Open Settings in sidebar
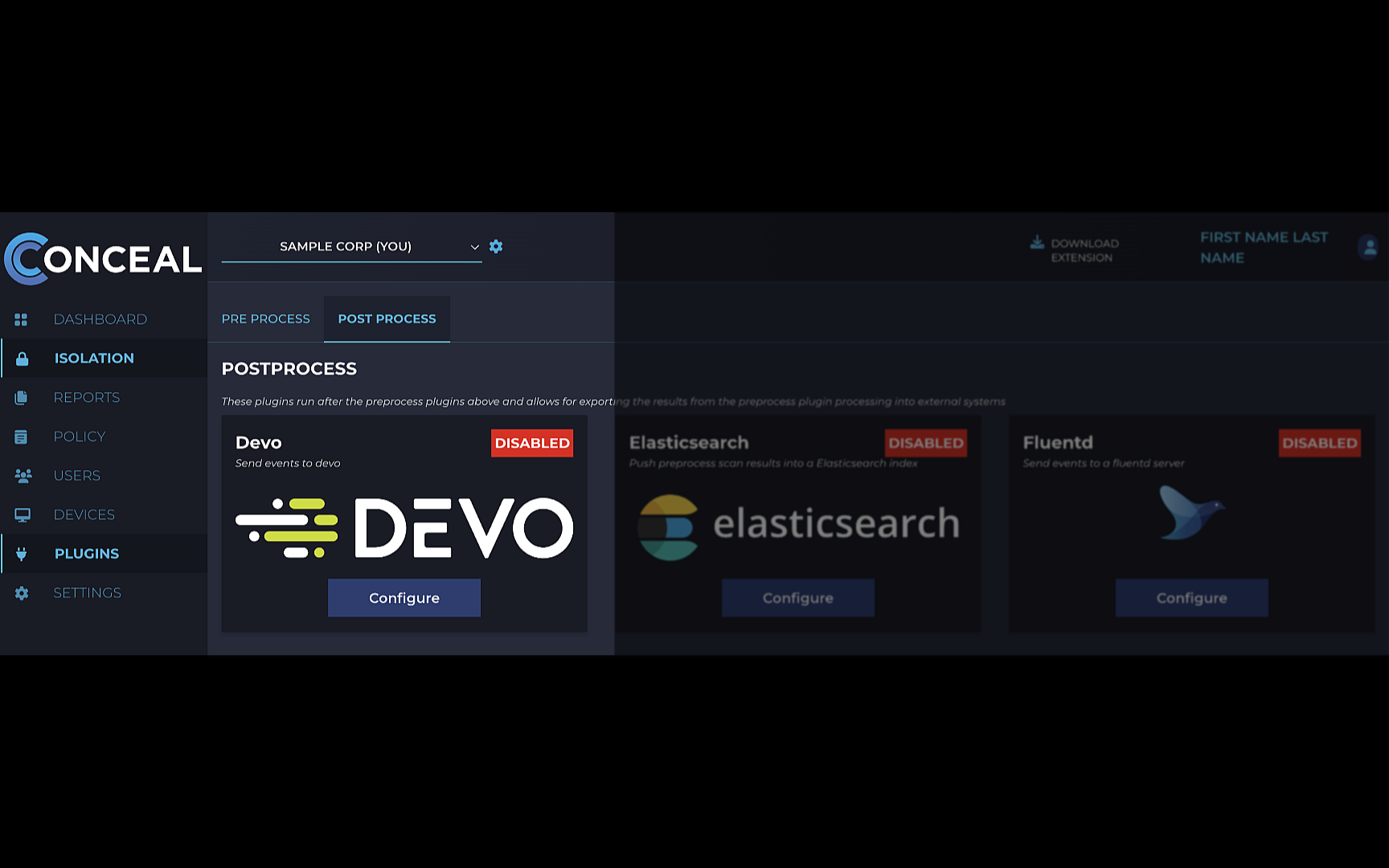Screen dimensions: 1389x868 [88, 593]
